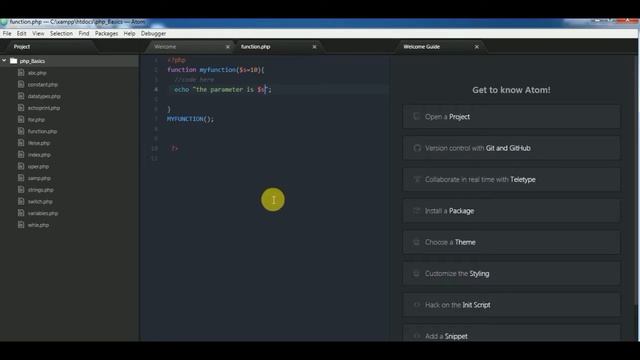Expand the Add a Snippet card

click(511, 333)
